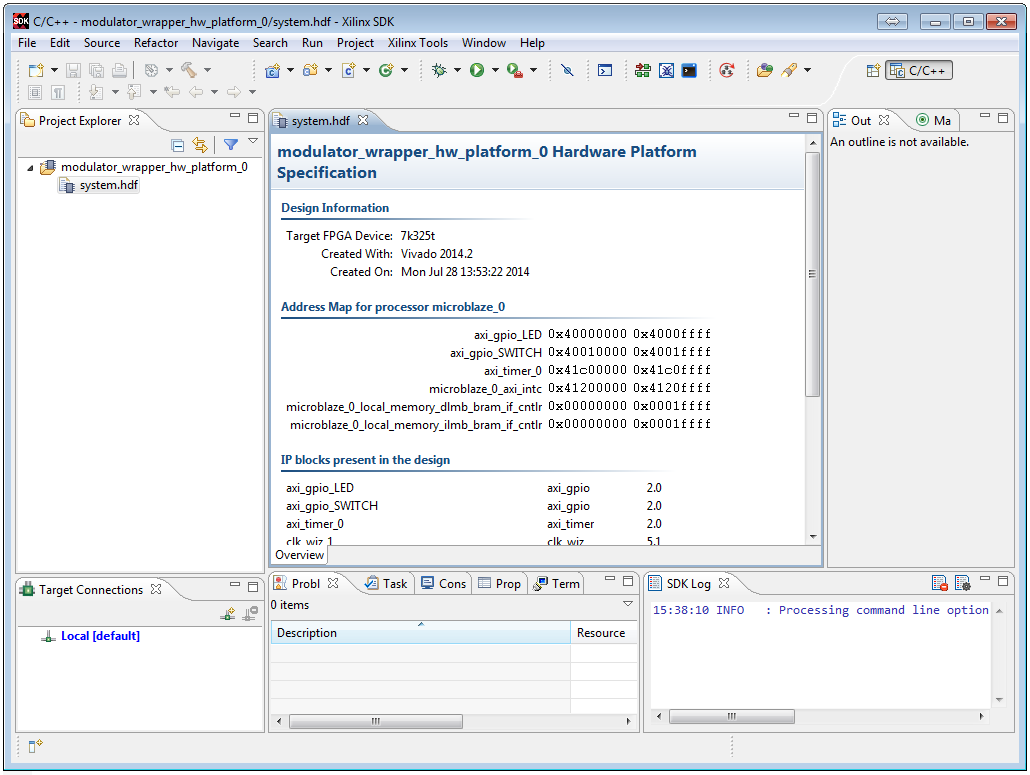Open the Debug dropdown arrow
Screen dimensions: 1030x775
[457, 70]
